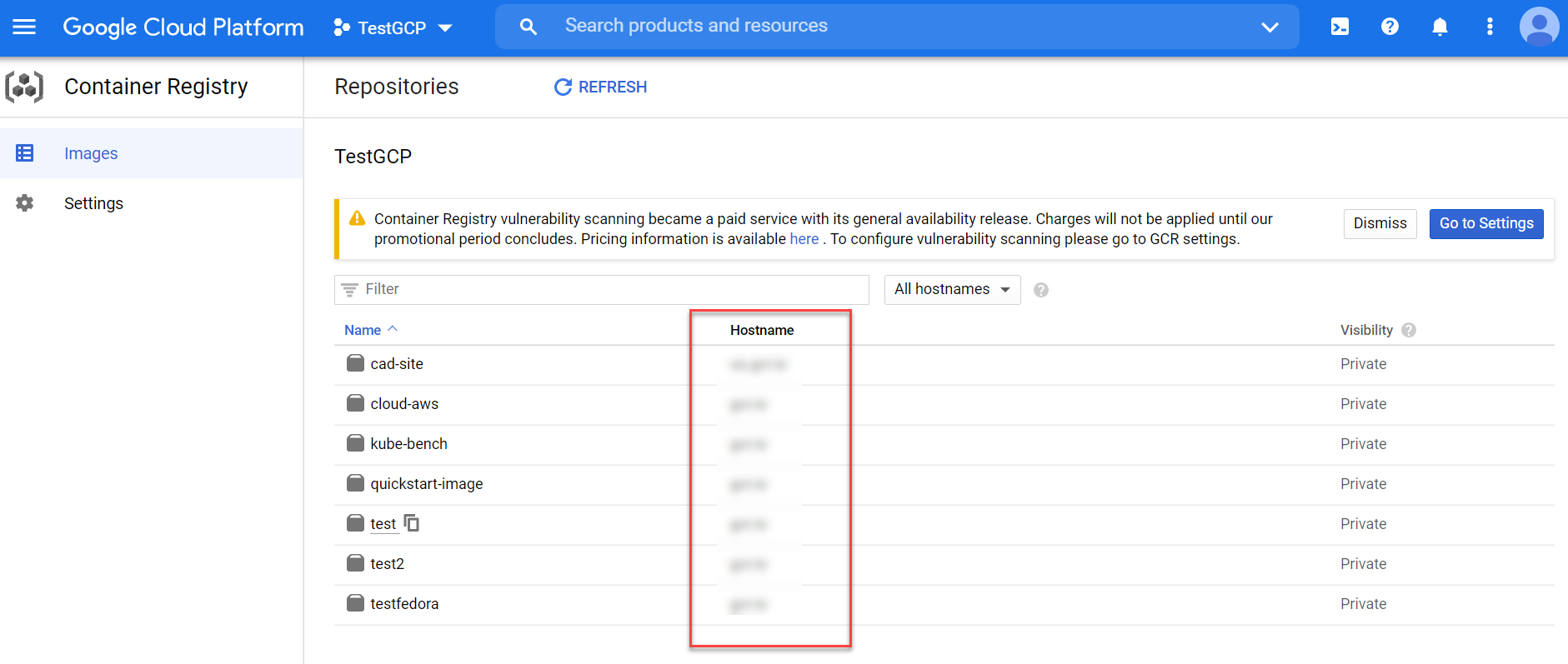Click the Images list icon in sidebar
This screenshot has width=1568, height=664.
pos(25,153)
